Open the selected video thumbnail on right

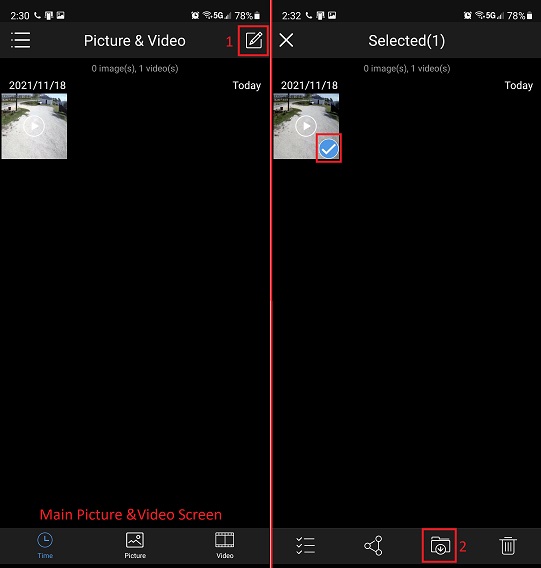pyautogui.click(x=306, y=126)
